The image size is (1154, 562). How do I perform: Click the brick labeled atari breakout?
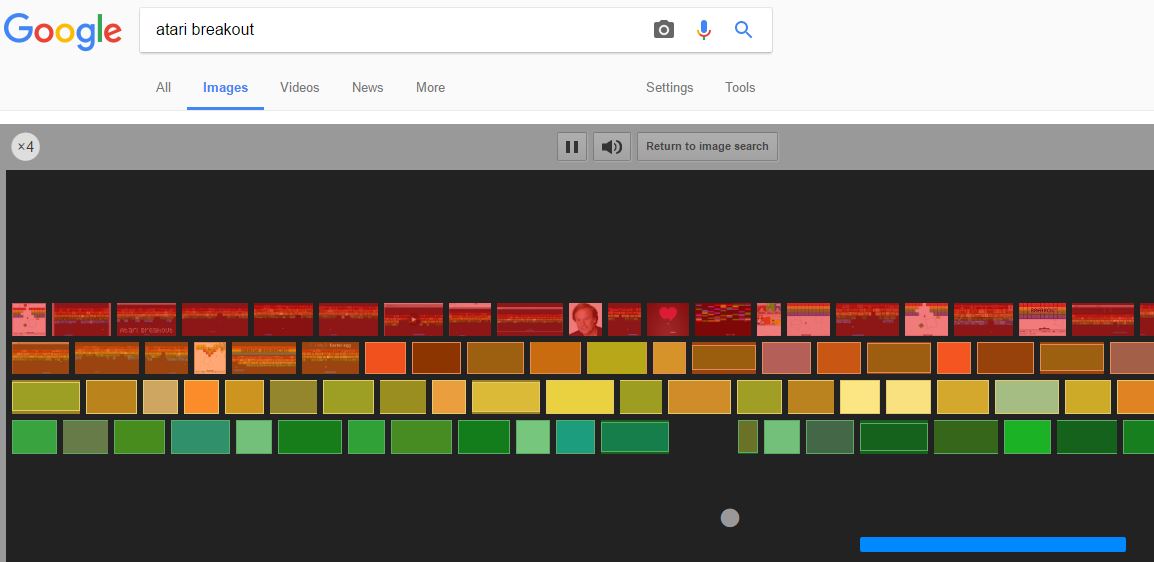(146, 319)
